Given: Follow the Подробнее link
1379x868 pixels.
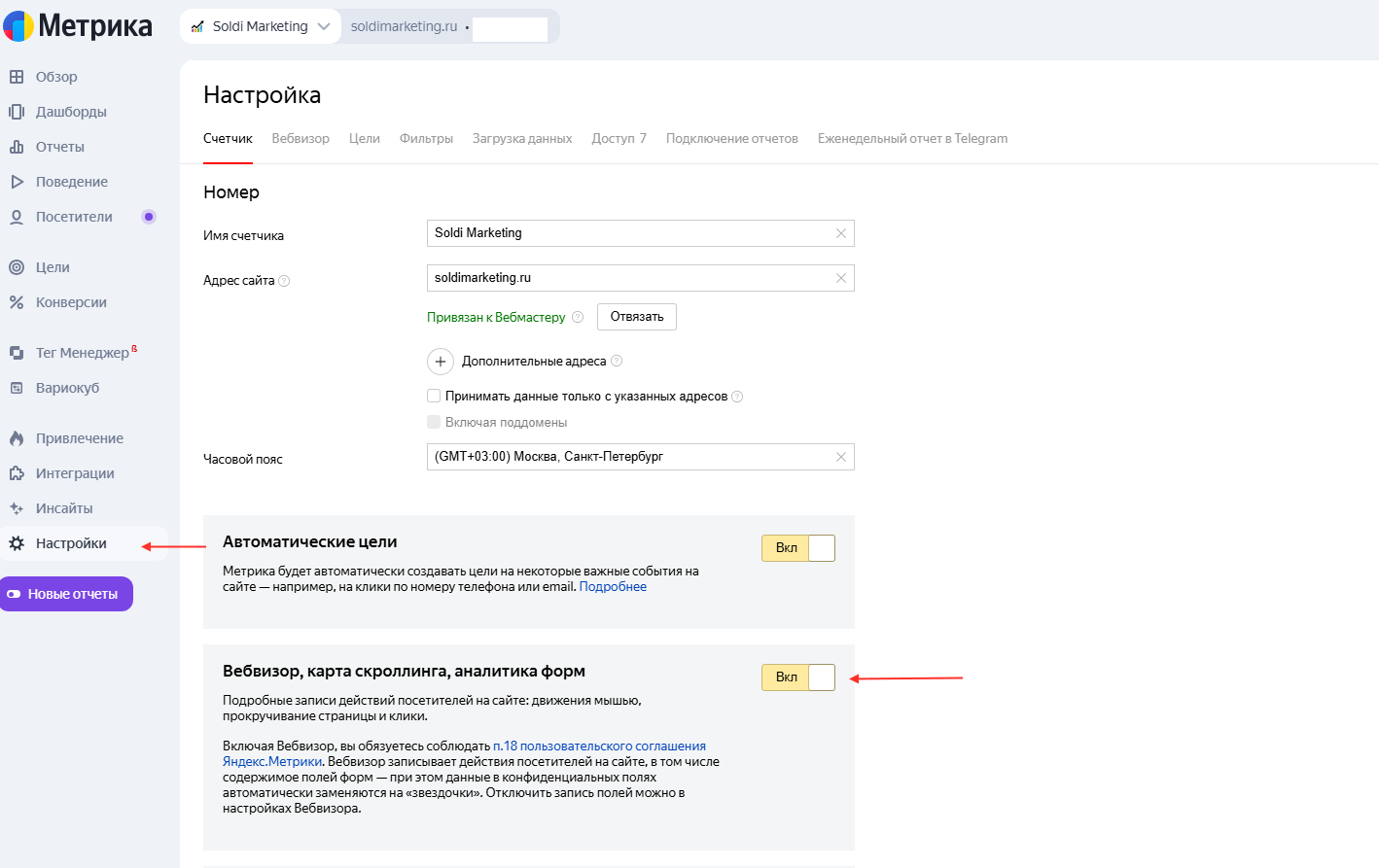Looking at the screenshot, I should [613, 587].
